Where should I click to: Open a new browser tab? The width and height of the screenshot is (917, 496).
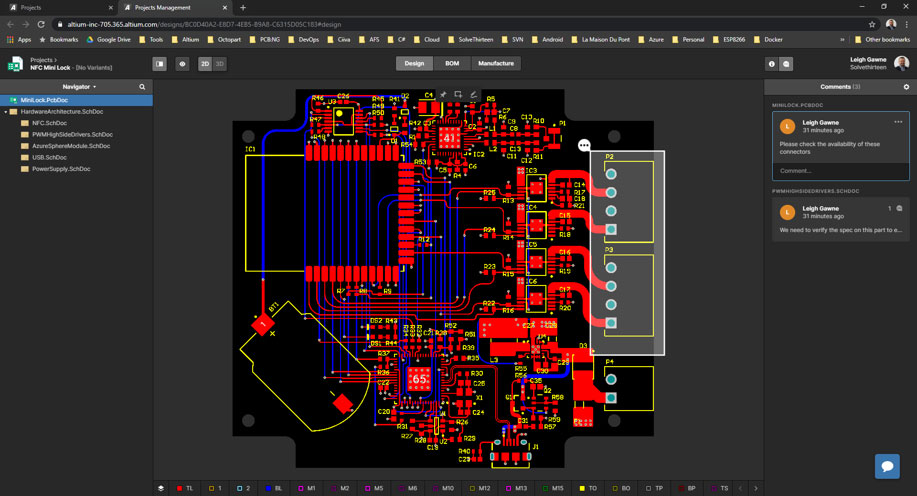coord(243,8)
